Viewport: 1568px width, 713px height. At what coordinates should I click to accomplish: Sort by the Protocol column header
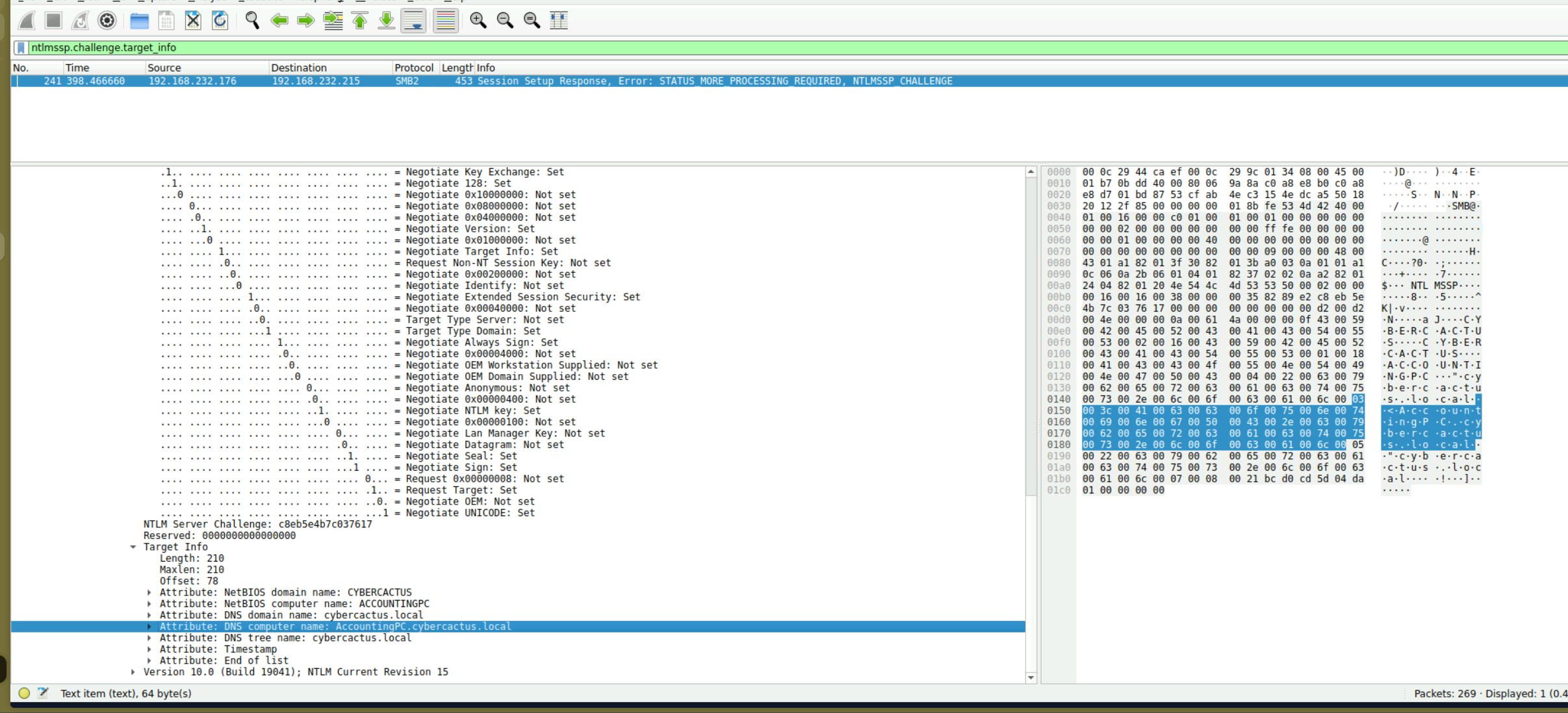click(413, 68)
